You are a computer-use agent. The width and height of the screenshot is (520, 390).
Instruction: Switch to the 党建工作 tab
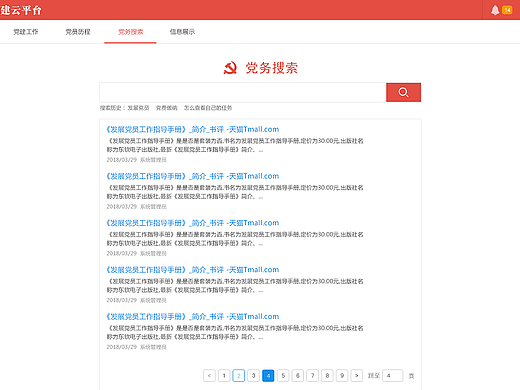pos(26,32)
